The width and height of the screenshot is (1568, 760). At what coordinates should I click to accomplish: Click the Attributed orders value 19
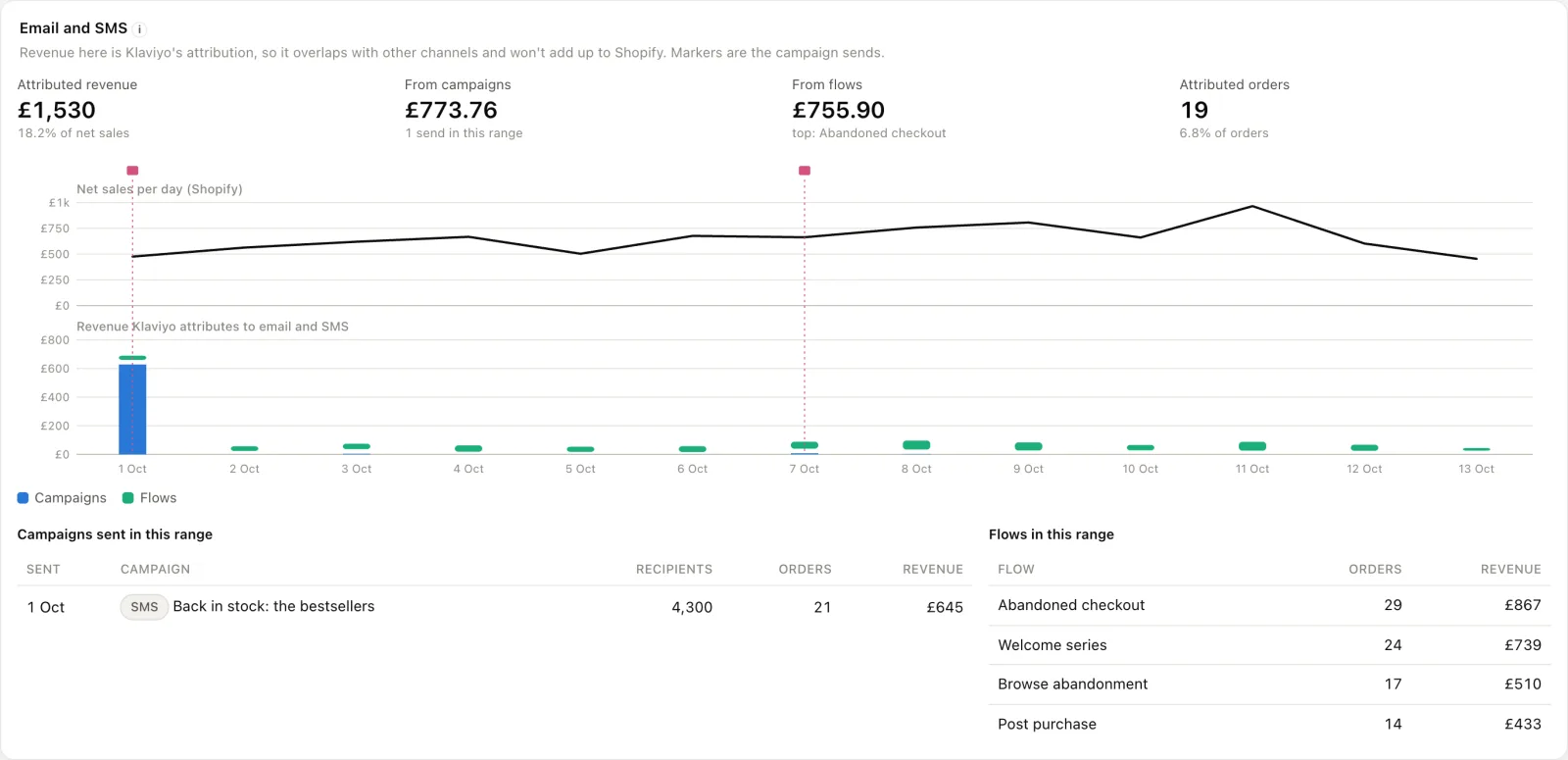1194,110
